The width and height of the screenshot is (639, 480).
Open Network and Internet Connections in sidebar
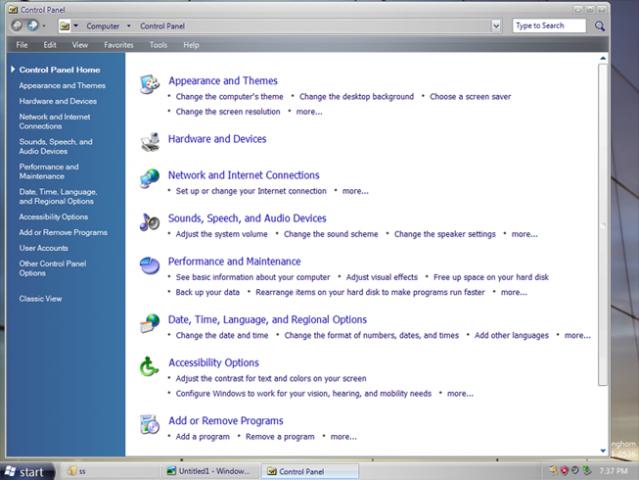tap(55, 121)
